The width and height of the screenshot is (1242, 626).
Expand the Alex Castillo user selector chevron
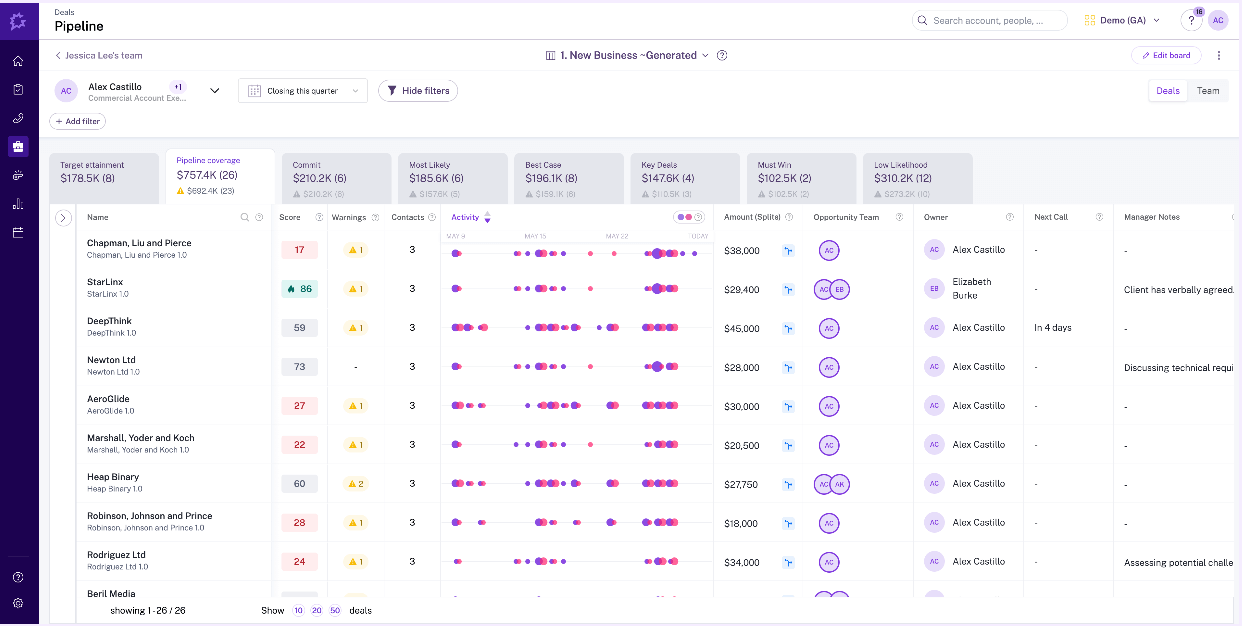pos(214,91)
